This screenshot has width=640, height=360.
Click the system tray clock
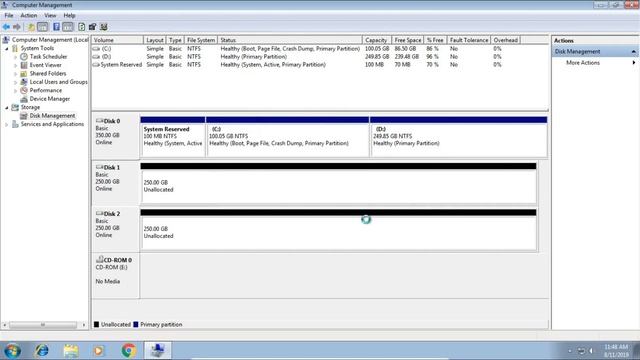click(616, 351)
